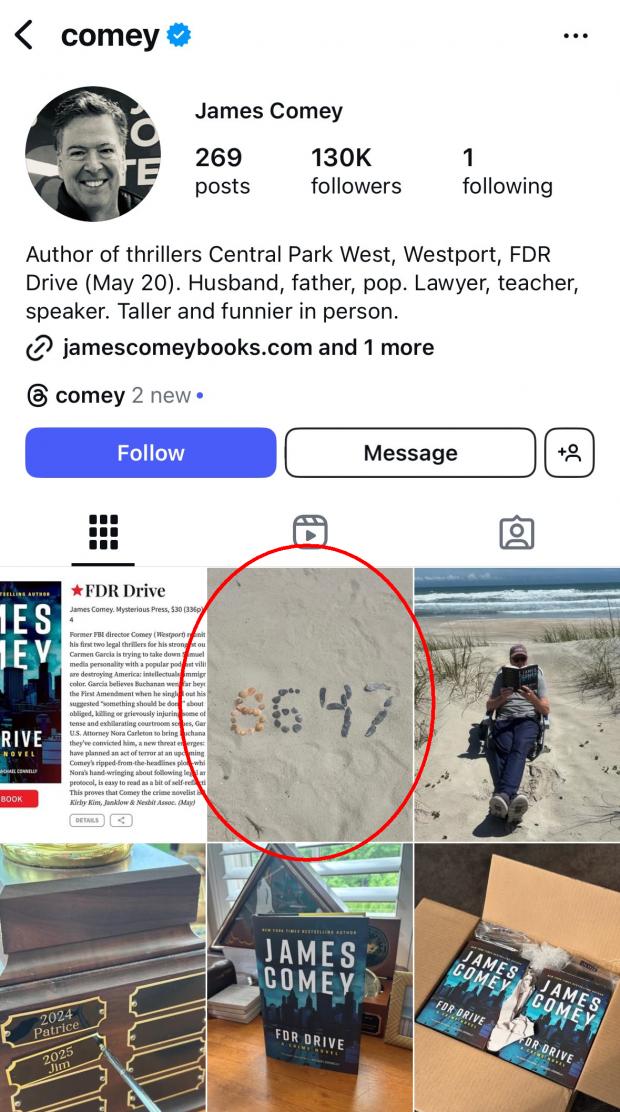This screenshot has height=1112, width=620.
Task: View the 130K followers list
Action: point(356,171)
